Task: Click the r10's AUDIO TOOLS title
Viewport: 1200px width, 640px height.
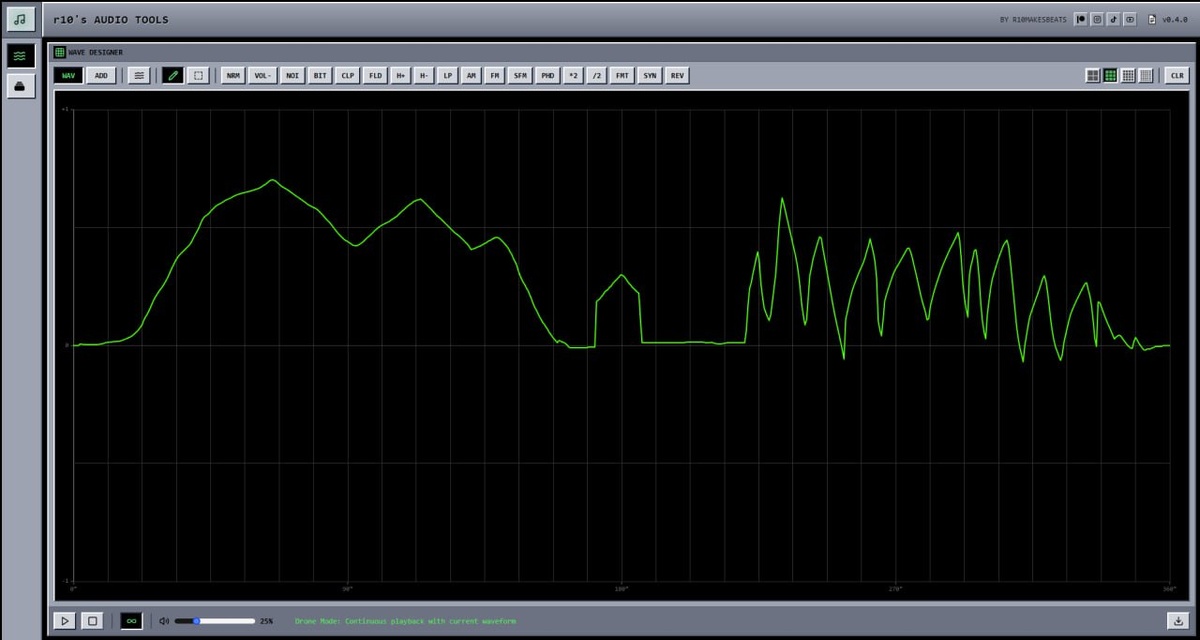Action: [111, 19]
